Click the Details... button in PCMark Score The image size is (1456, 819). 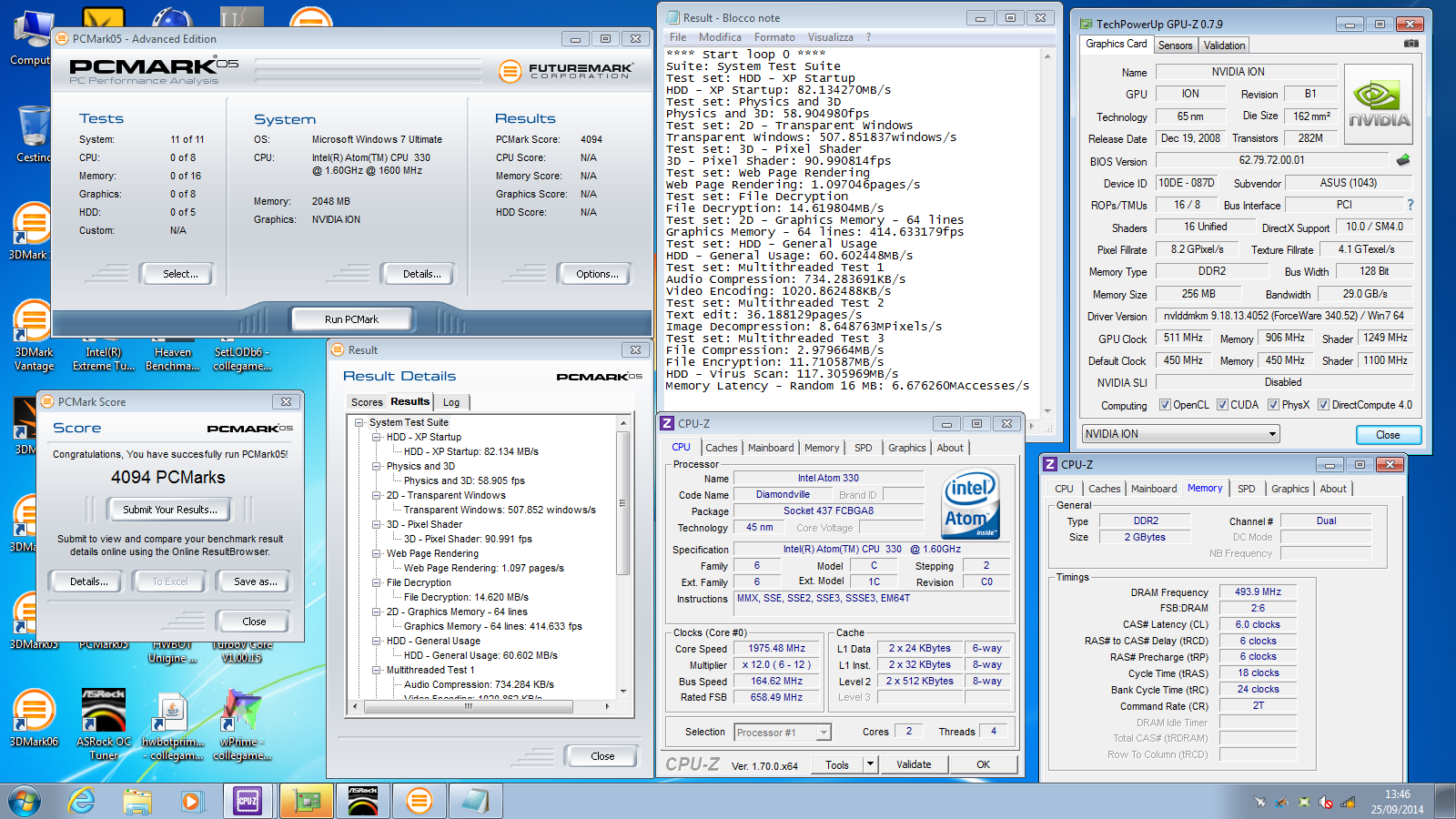(x=89, y=581)
